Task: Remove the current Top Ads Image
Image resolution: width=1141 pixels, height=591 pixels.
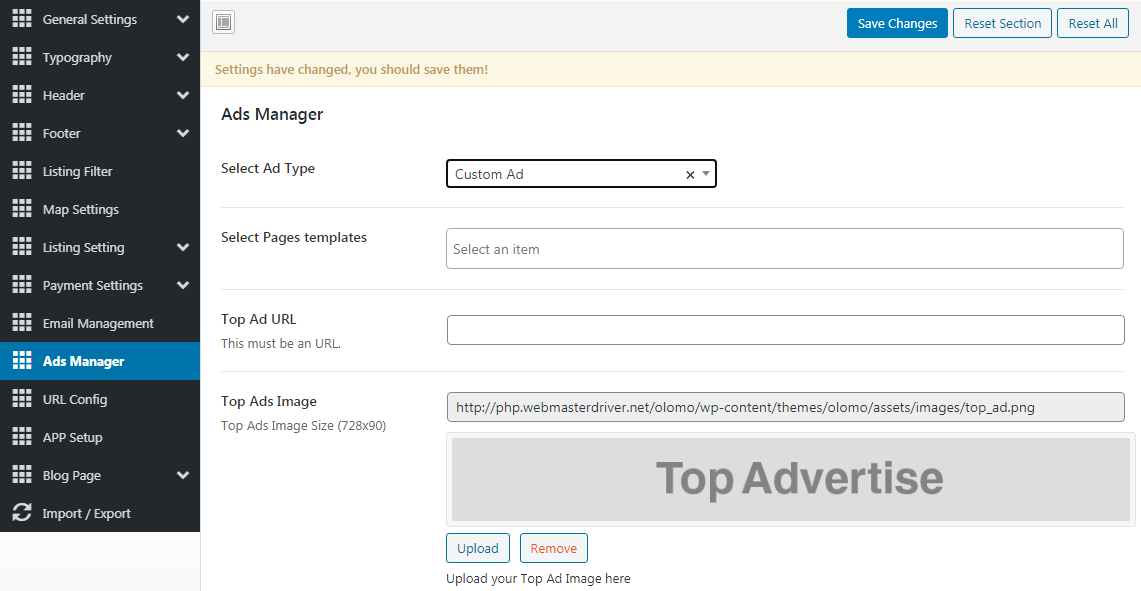Action: (553, 548)
